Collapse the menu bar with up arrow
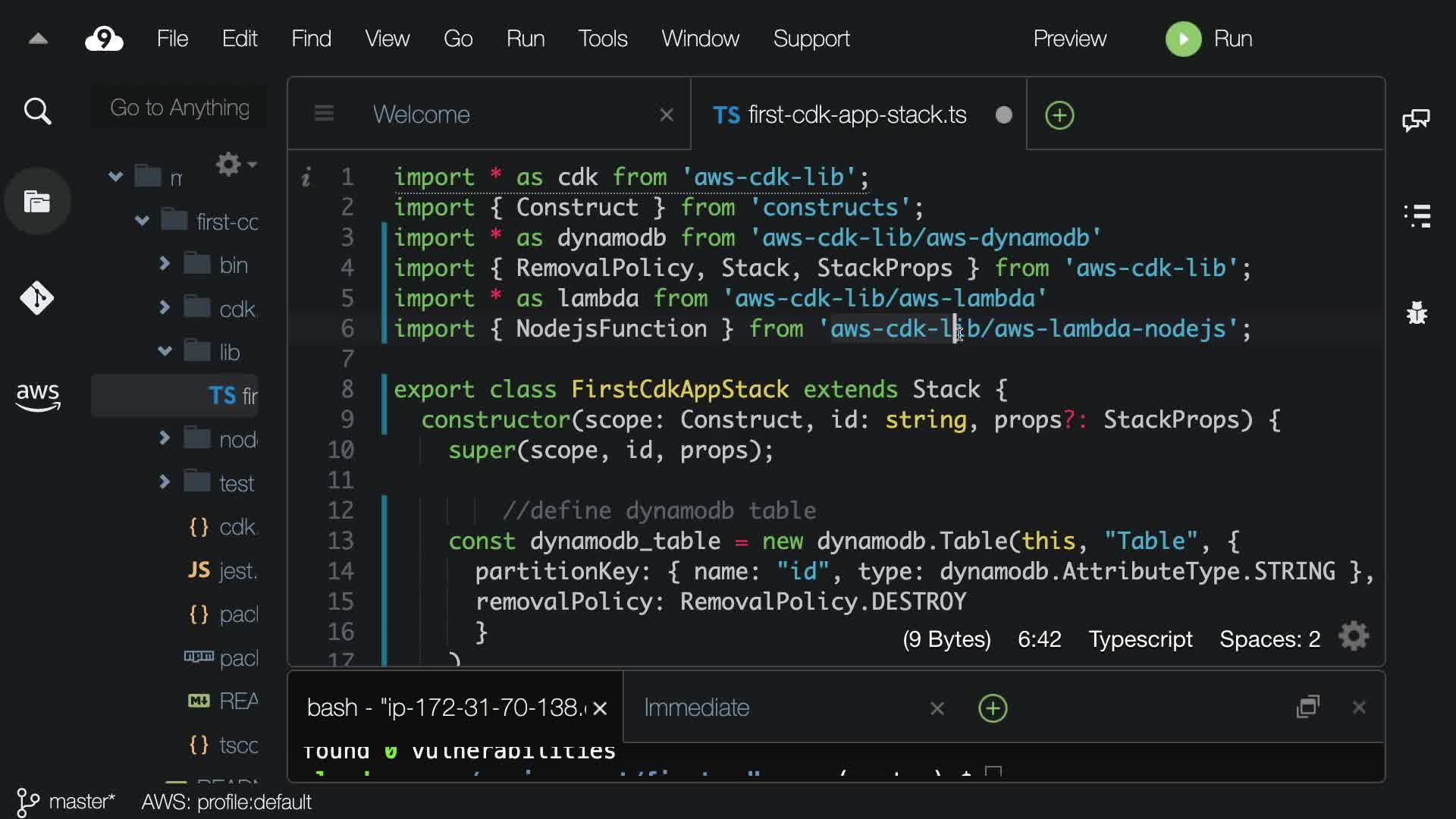 38,39
